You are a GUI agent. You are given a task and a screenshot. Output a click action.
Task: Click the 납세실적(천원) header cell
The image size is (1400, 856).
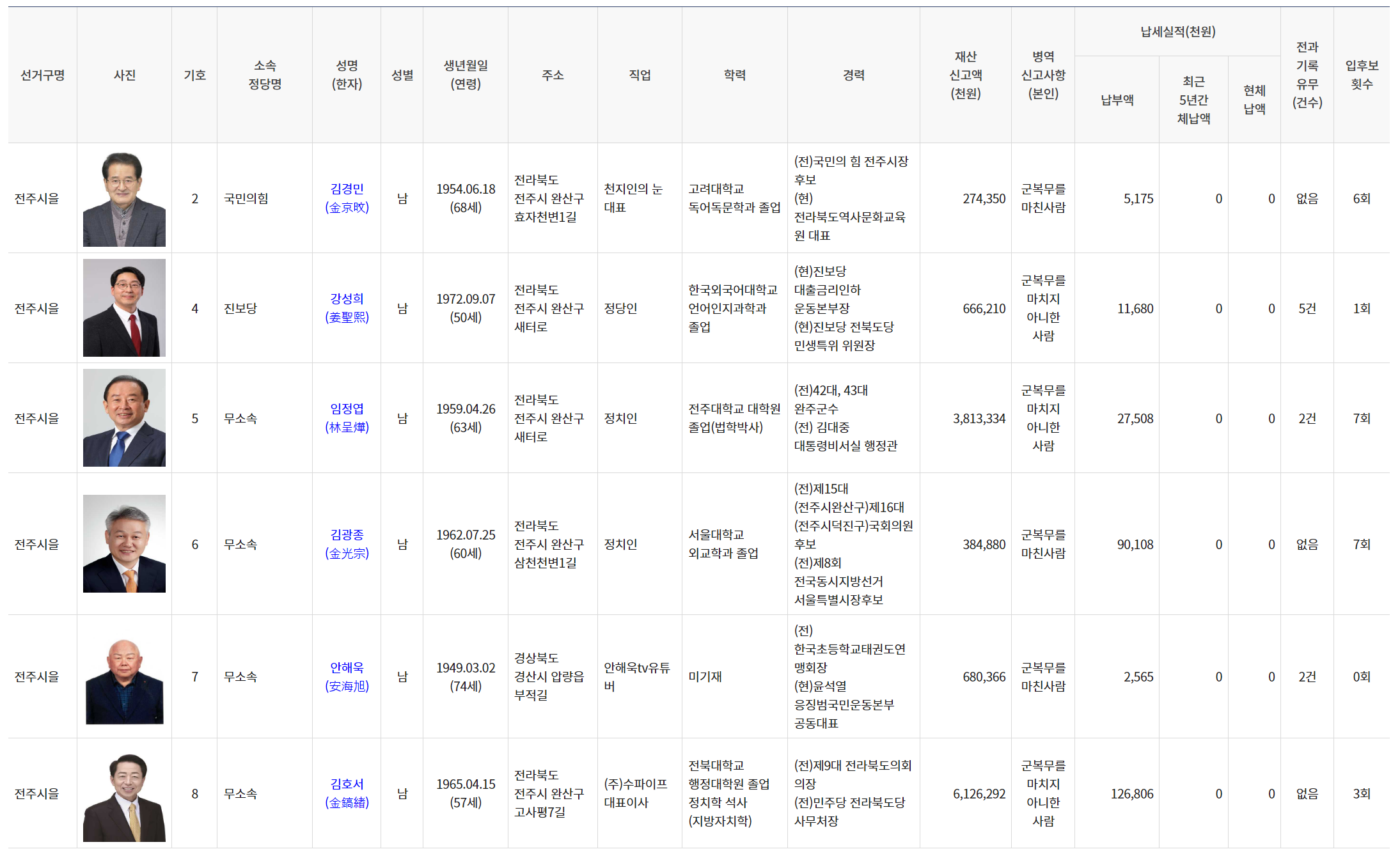click(1177, 32)
